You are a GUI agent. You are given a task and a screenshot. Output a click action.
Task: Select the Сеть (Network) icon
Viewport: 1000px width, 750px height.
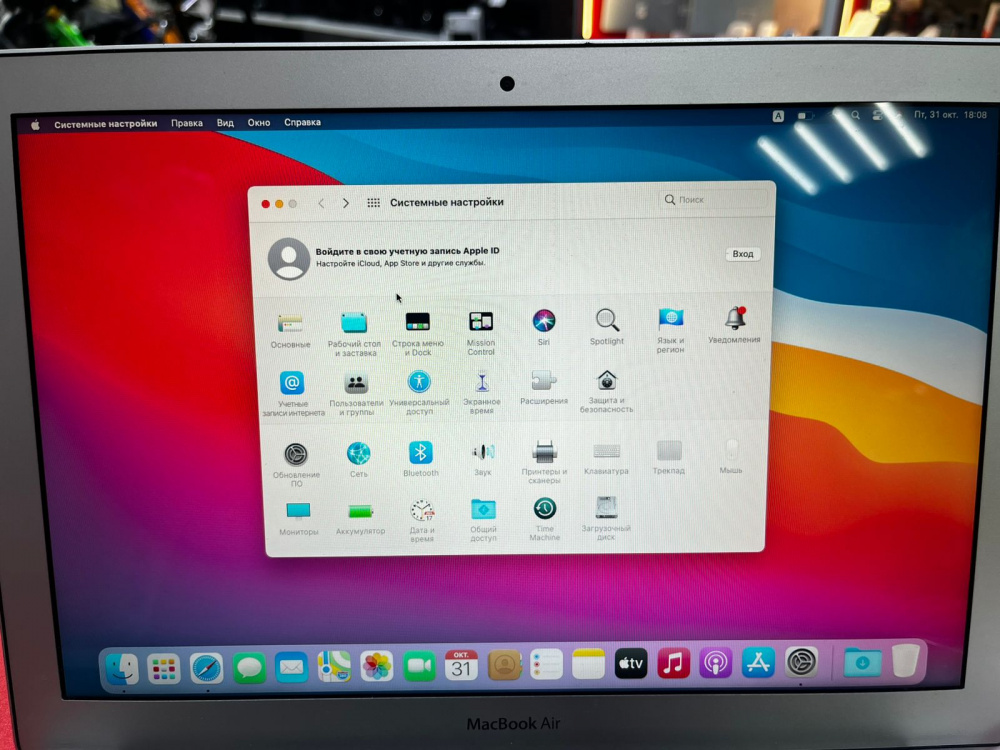click(x=358, y=454)
